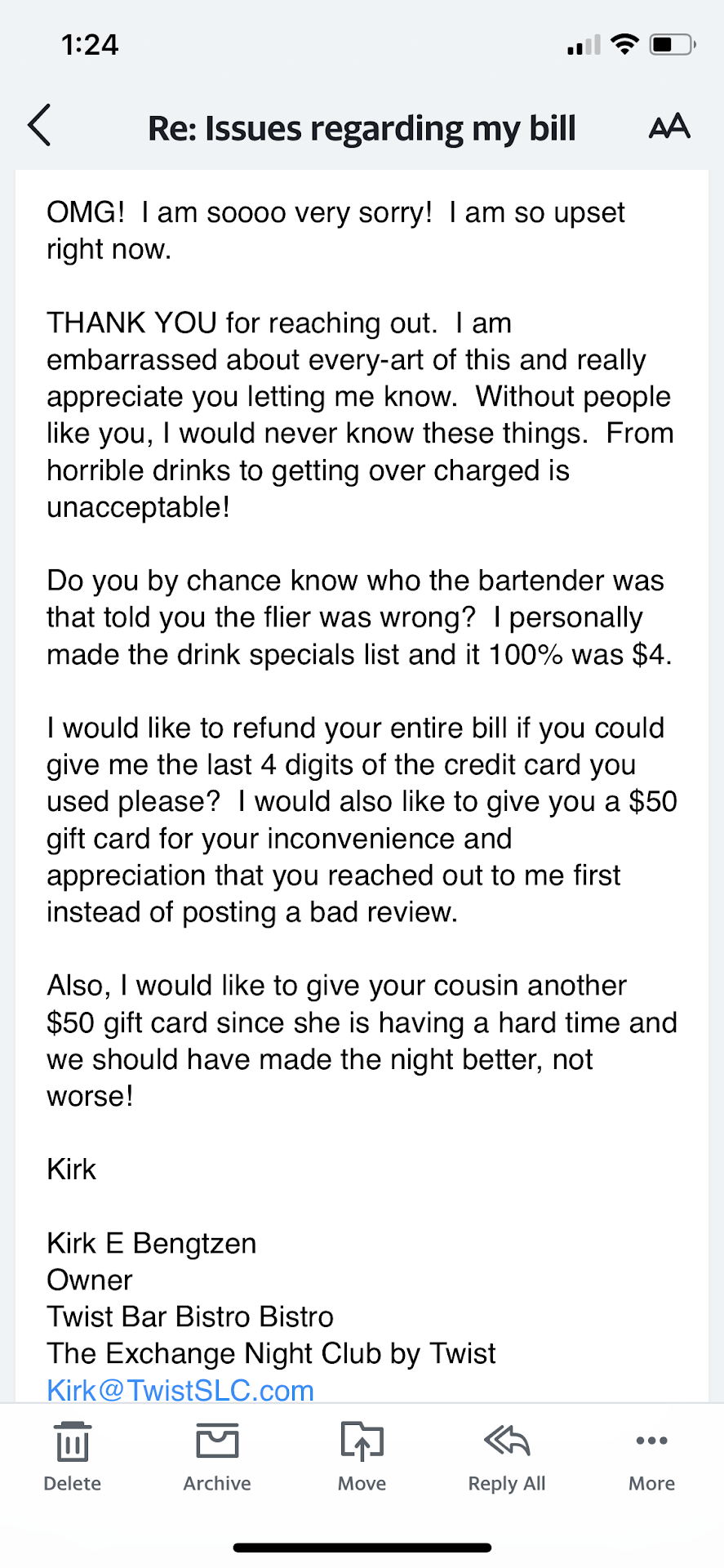Image resolution: width=724 pixels, height=1568 pixels.
Task: Go back using the left chevron
Action: [39, 126]
